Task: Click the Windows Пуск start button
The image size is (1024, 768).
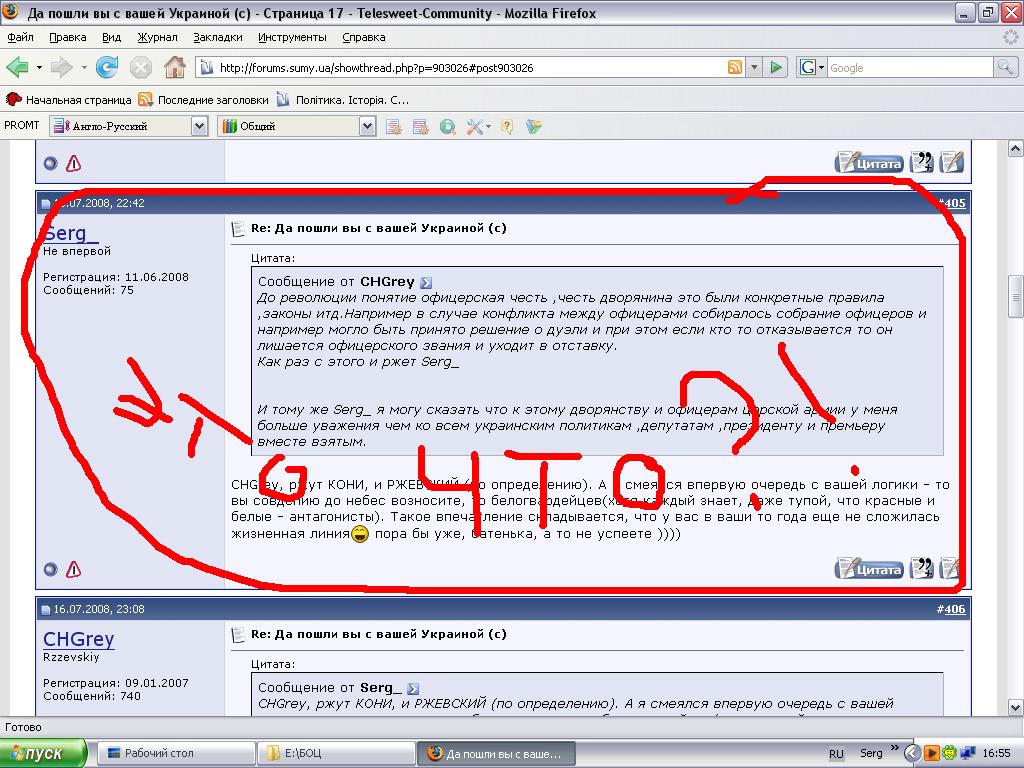Action: [x=44, y=753]
